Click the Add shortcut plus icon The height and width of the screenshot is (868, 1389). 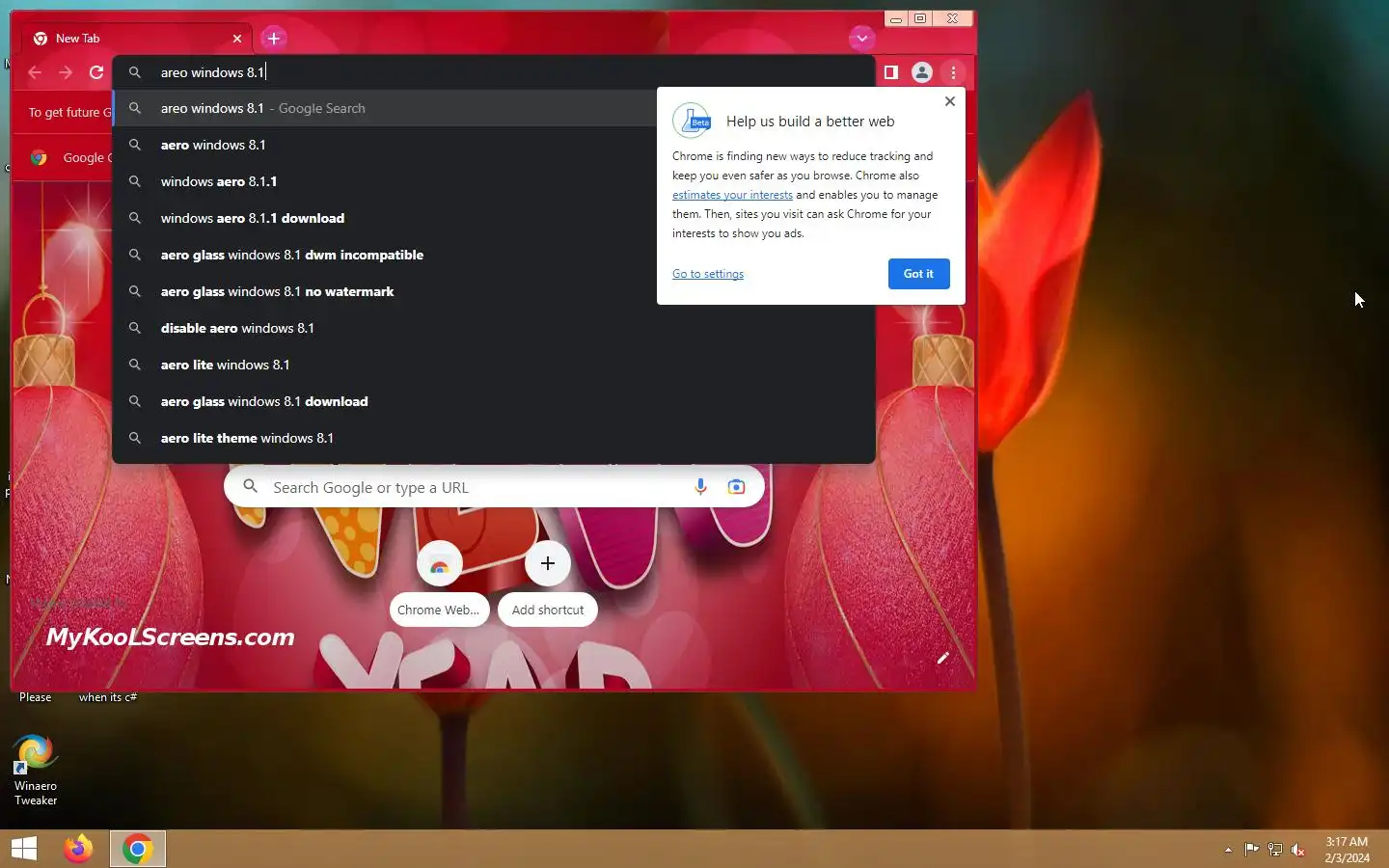pyautogui.click(x=548, y=563)
